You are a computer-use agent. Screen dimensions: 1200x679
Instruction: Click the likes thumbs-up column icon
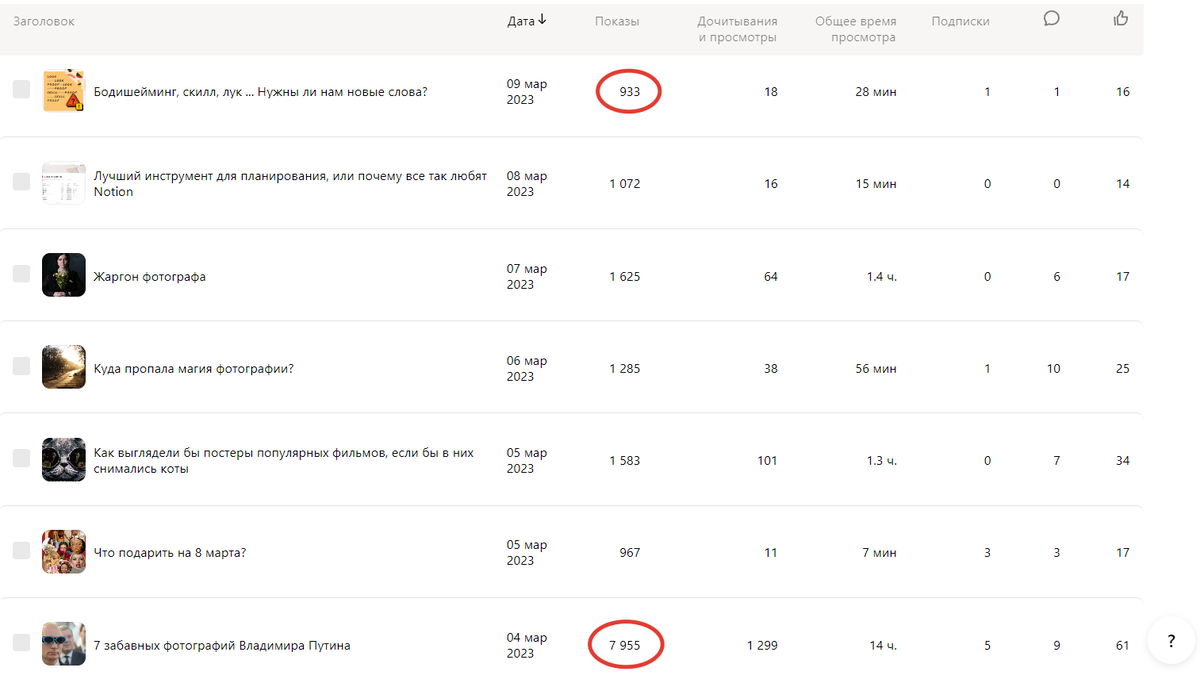[1121, 18]
